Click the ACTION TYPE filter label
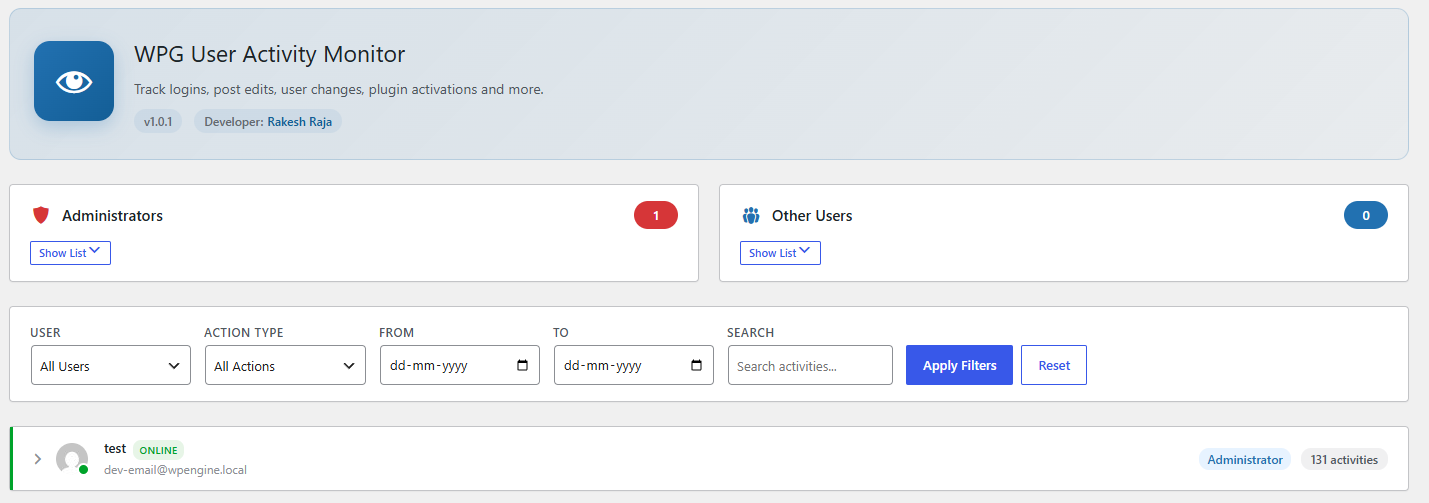Image resolution: width=1429 pixels, height=503 pixels. point(244,332)
